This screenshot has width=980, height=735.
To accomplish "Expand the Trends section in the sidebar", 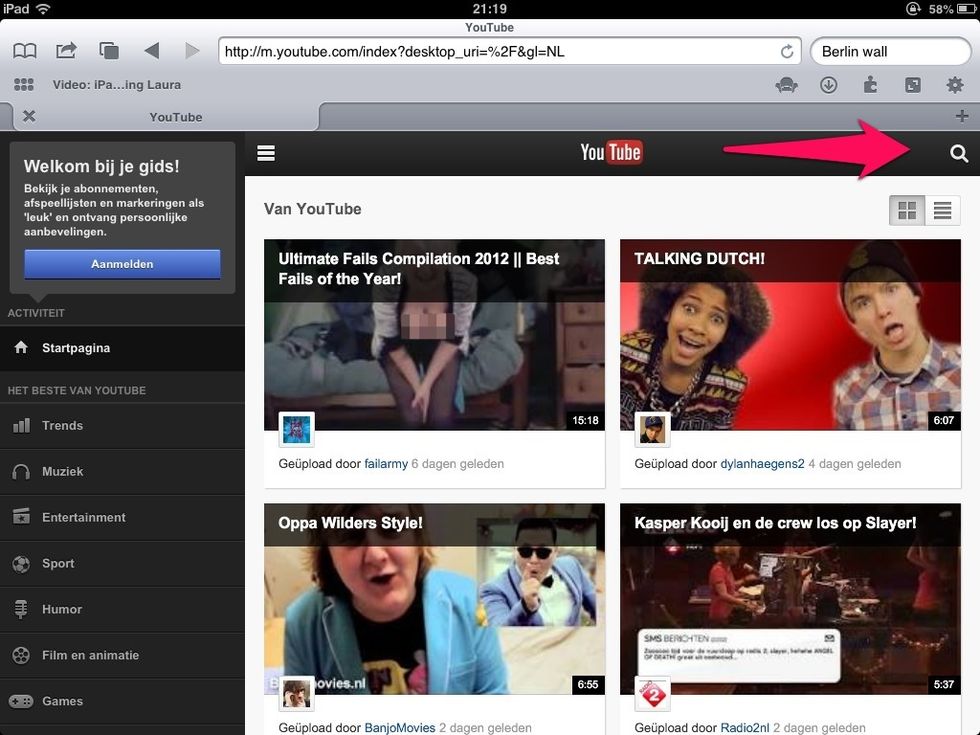I will pos(60,425).
